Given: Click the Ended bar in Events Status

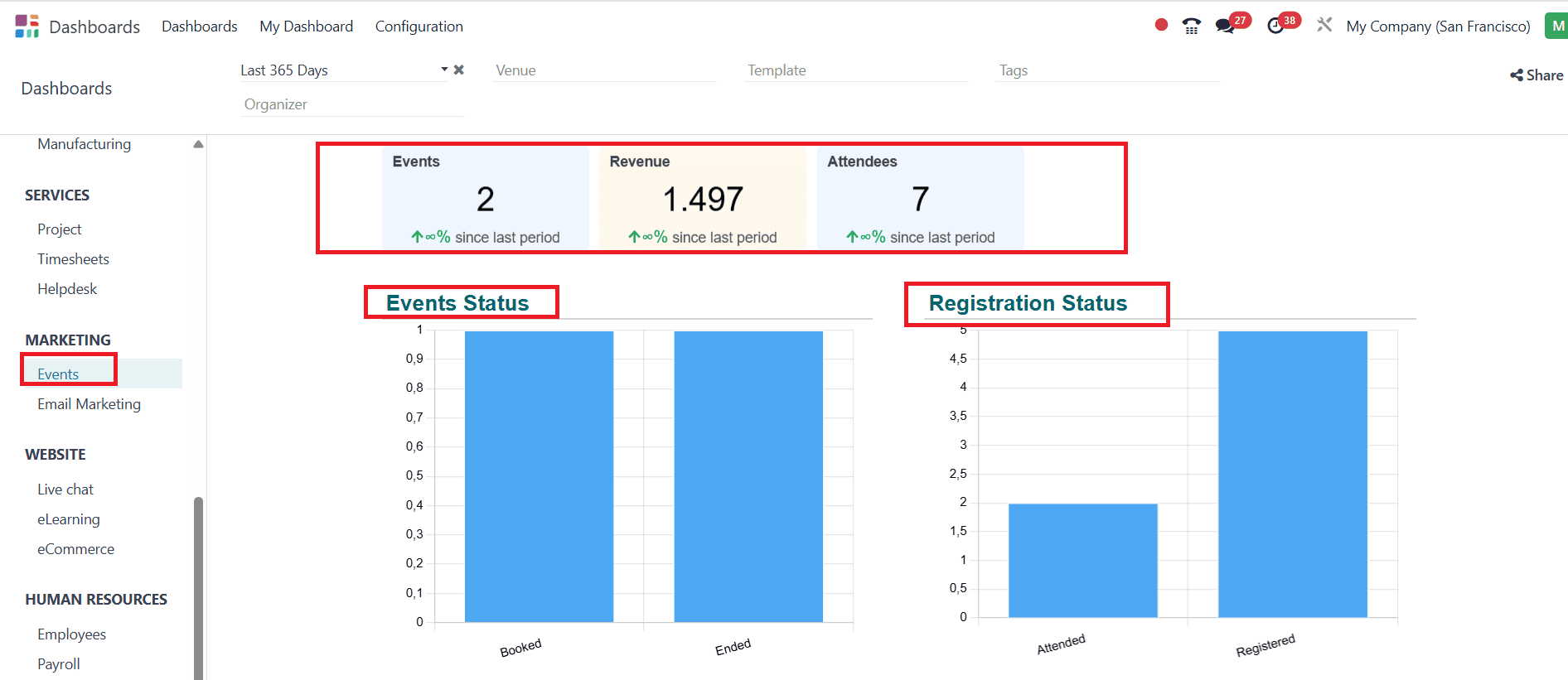Looking at the screenshot, I should [748, 476].
